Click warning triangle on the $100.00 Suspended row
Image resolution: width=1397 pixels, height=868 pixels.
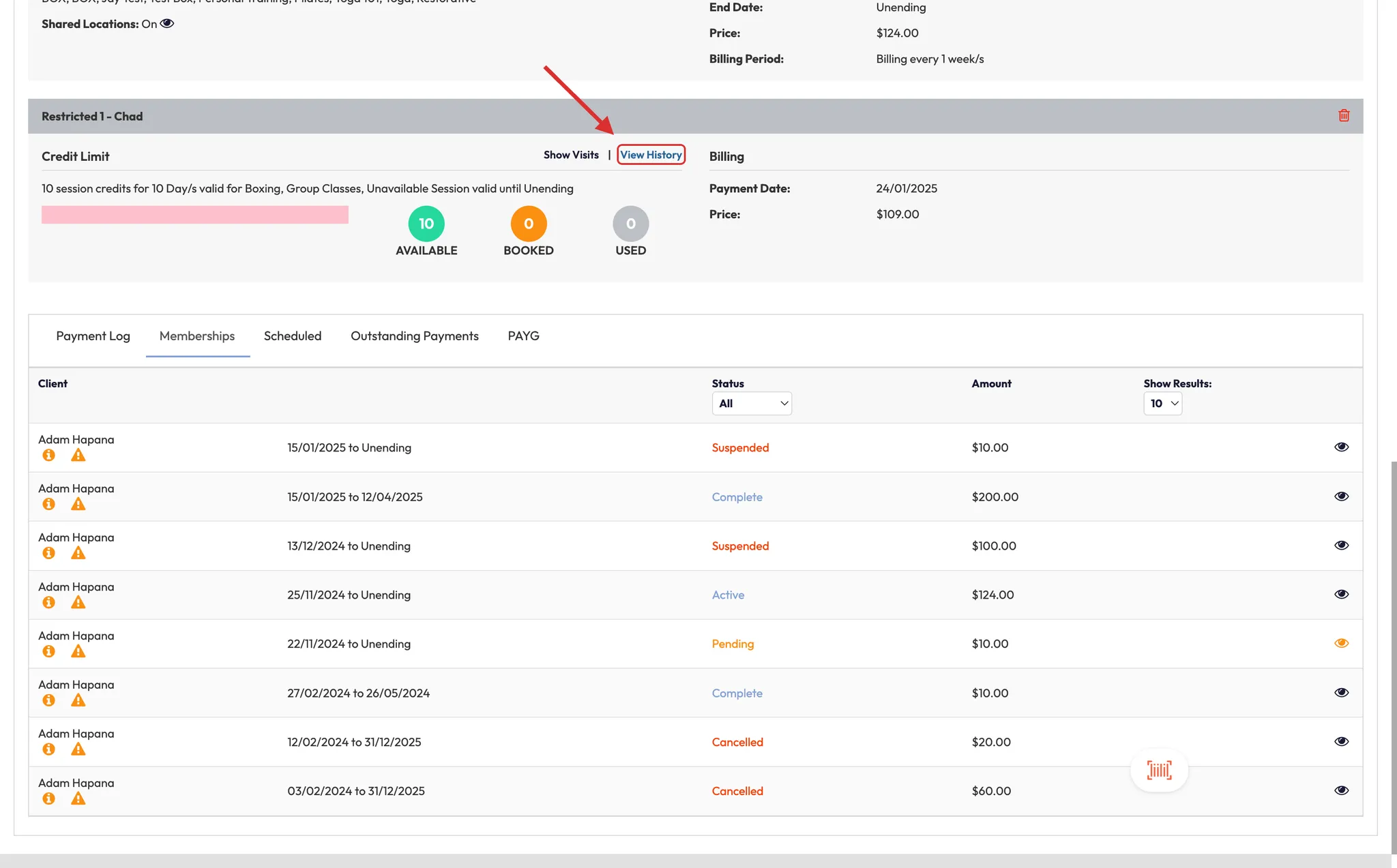78,553
